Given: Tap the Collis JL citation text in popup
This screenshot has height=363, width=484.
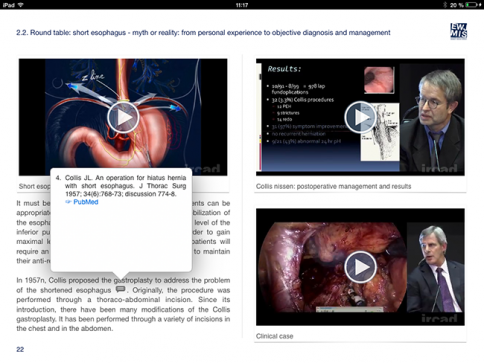Looking at the screenshot, I should click(x=125, y=186).
